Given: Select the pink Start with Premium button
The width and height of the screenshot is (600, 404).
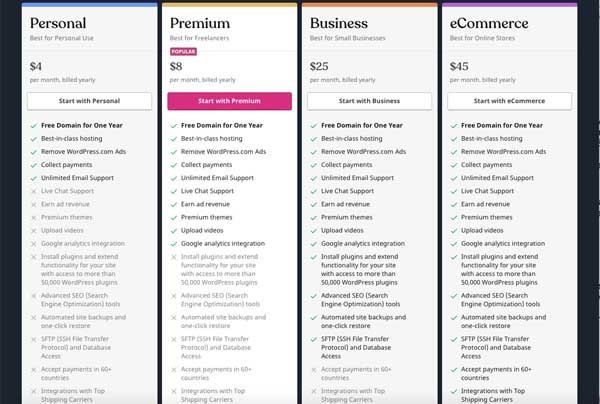Looking at the screenshot, I should (229, 101).
